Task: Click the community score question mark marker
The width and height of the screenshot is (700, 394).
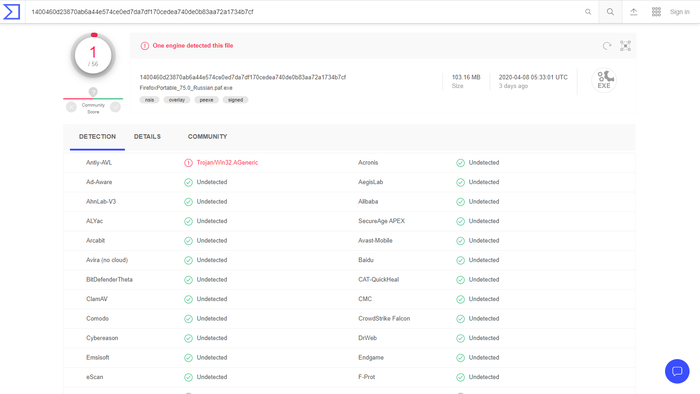Action: pos(93,91)
